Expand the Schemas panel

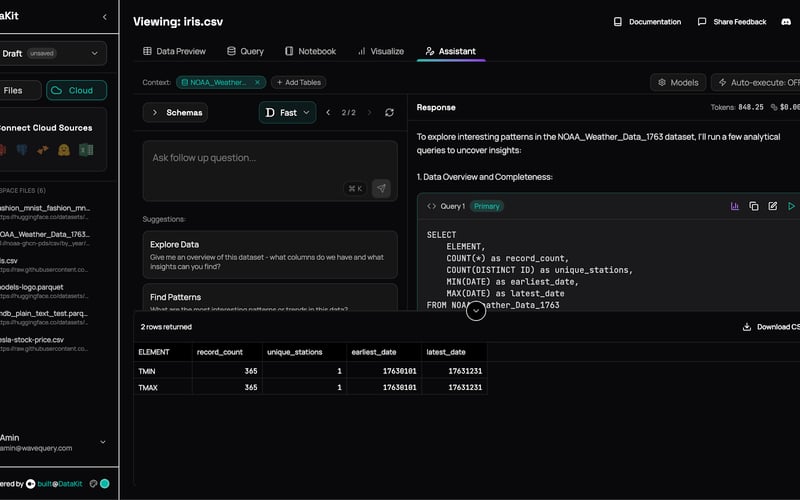pos(176,112)
